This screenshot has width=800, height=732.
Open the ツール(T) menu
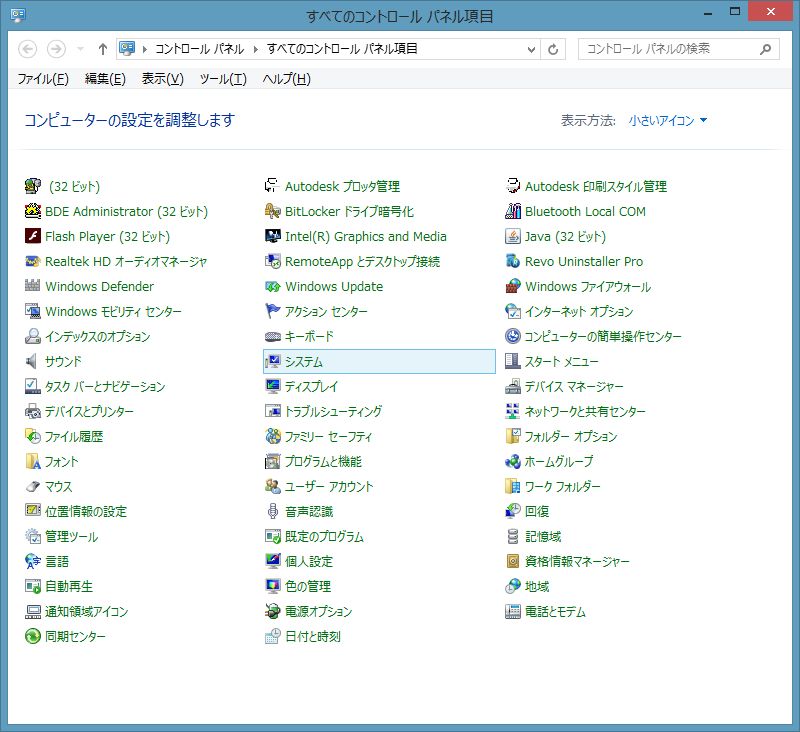pos(223,79)
